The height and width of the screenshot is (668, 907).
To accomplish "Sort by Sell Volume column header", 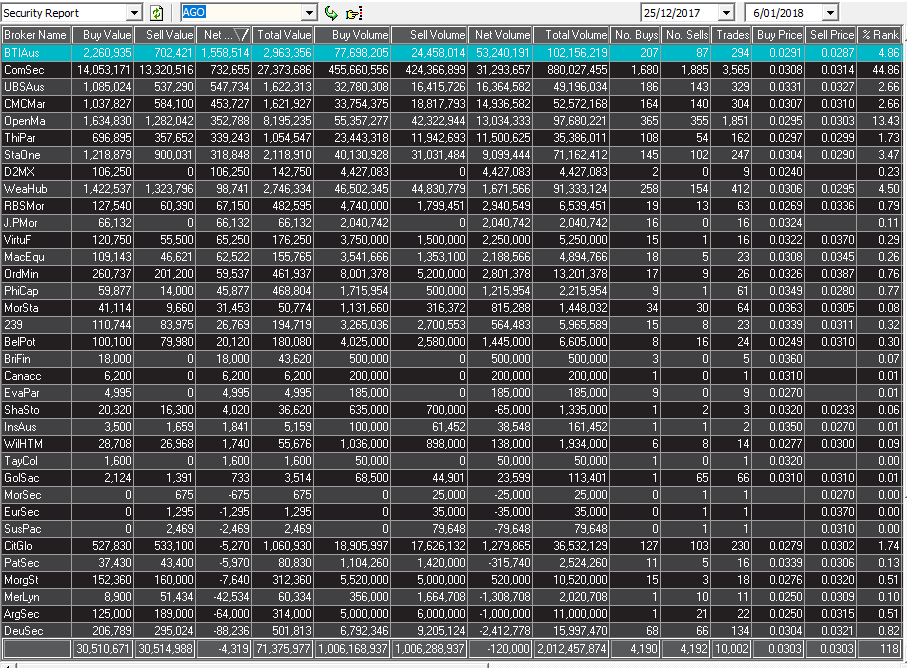I will 430,35.
